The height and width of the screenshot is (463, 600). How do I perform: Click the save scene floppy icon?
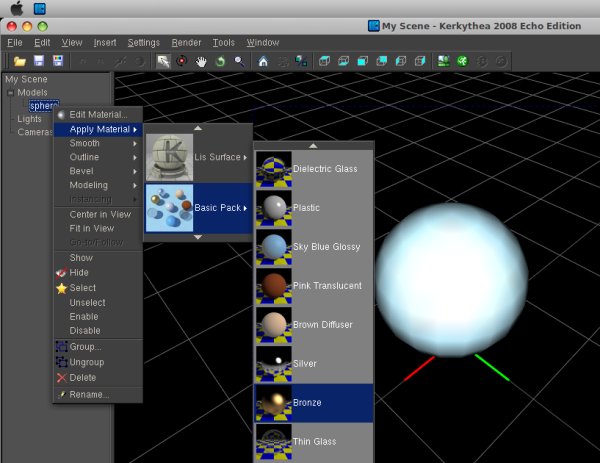tap(38, 61)
